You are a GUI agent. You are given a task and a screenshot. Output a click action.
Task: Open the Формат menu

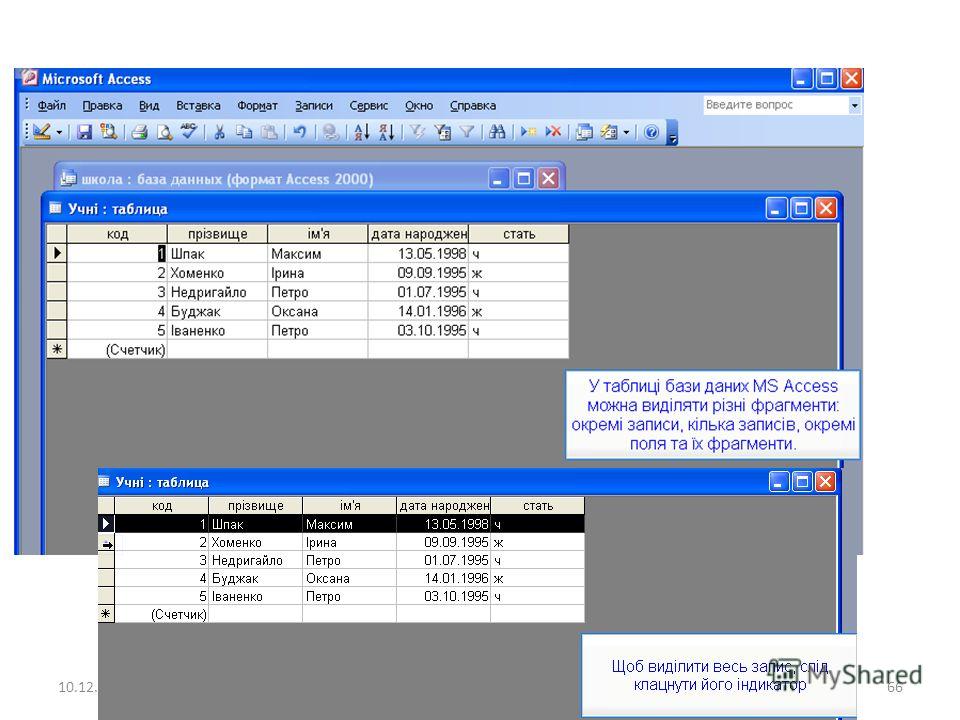pyautogui.click(x=257, y=105)
